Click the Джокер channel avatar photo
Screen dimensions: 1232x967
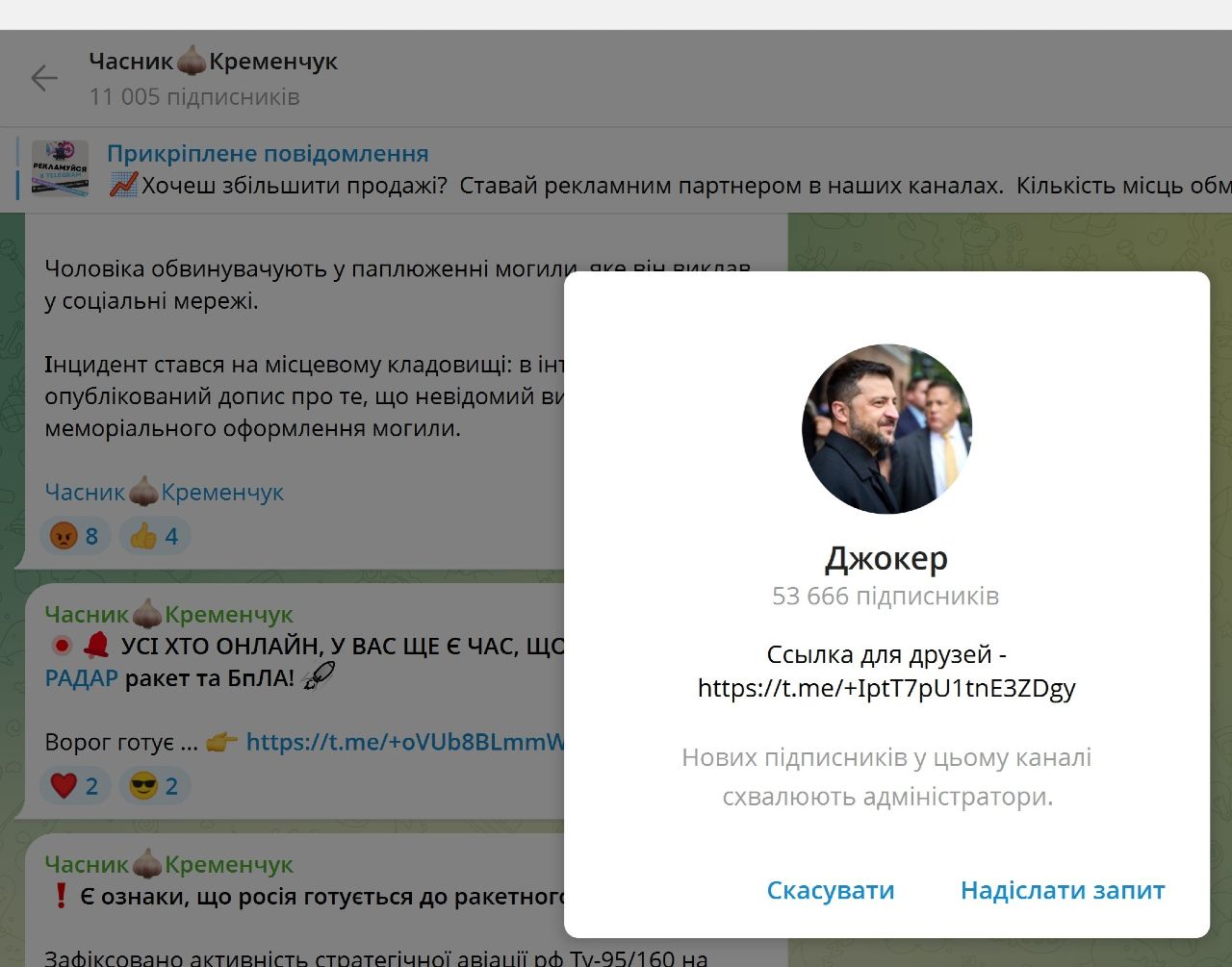point(886,428)
